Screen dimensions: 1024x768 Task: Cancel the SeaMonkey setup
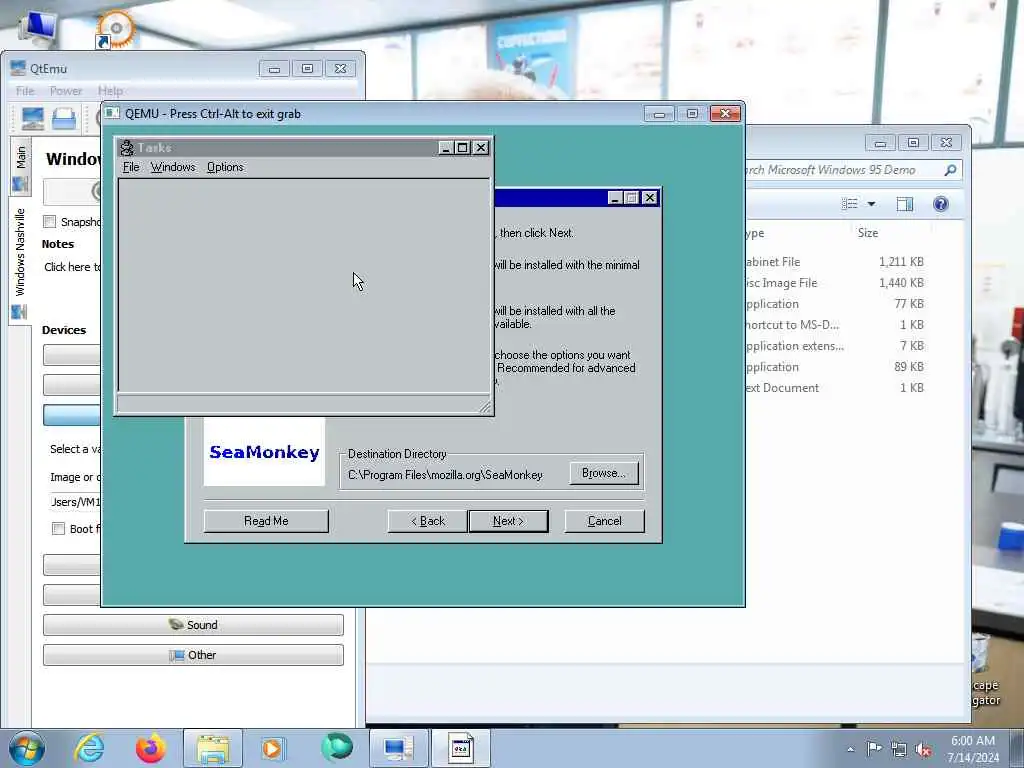pyautogui.click(x=604, y=520)
